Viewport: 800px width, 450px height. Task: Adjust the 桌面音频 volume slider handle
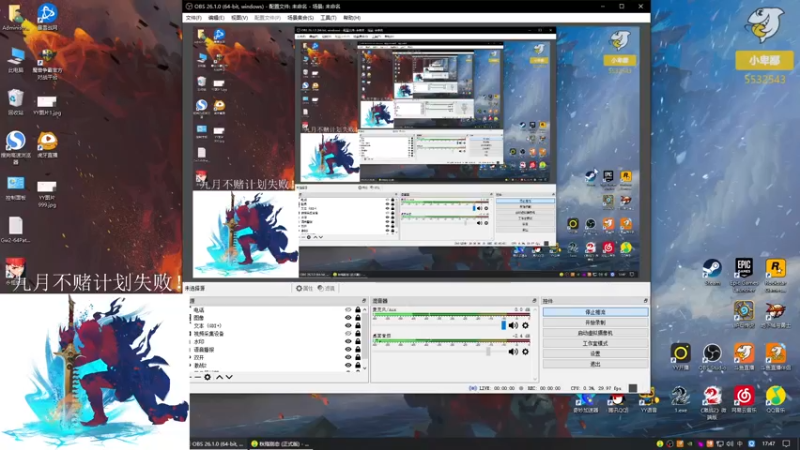click(x=488, y=352)
